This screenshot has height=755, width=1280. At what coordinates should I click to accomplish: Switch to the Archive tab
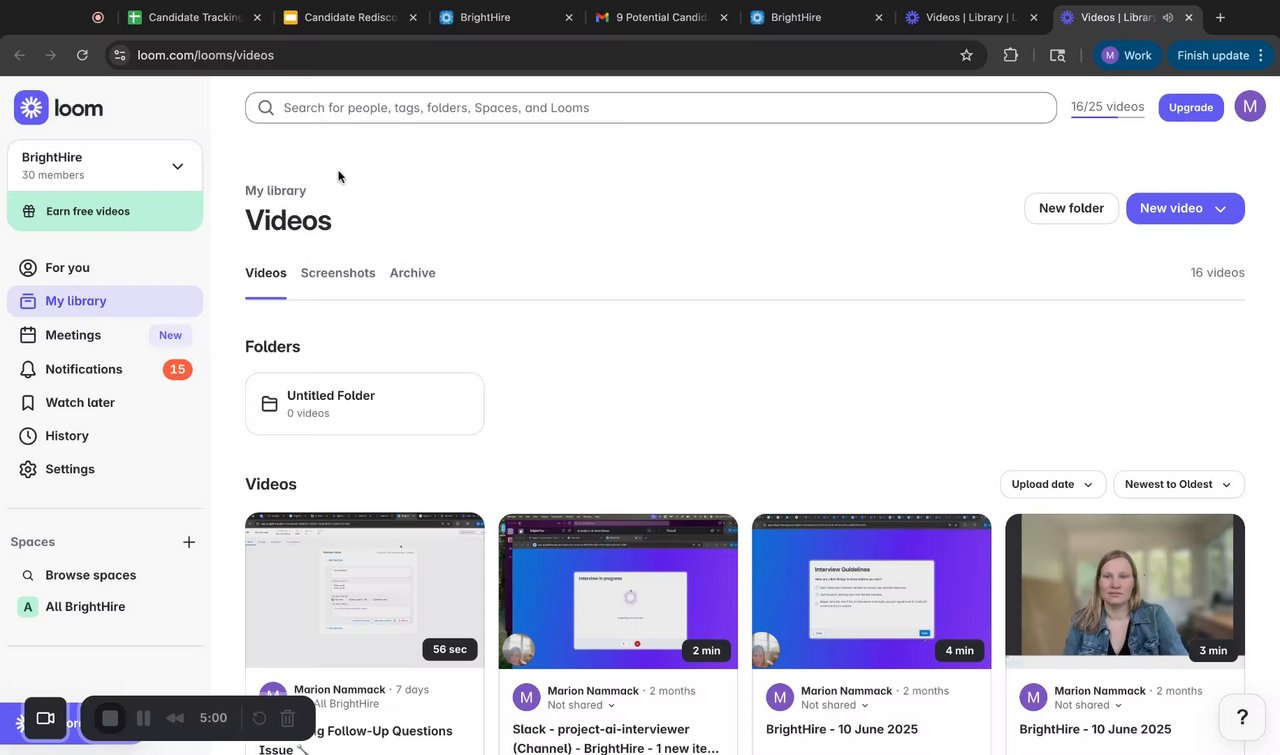412,273
